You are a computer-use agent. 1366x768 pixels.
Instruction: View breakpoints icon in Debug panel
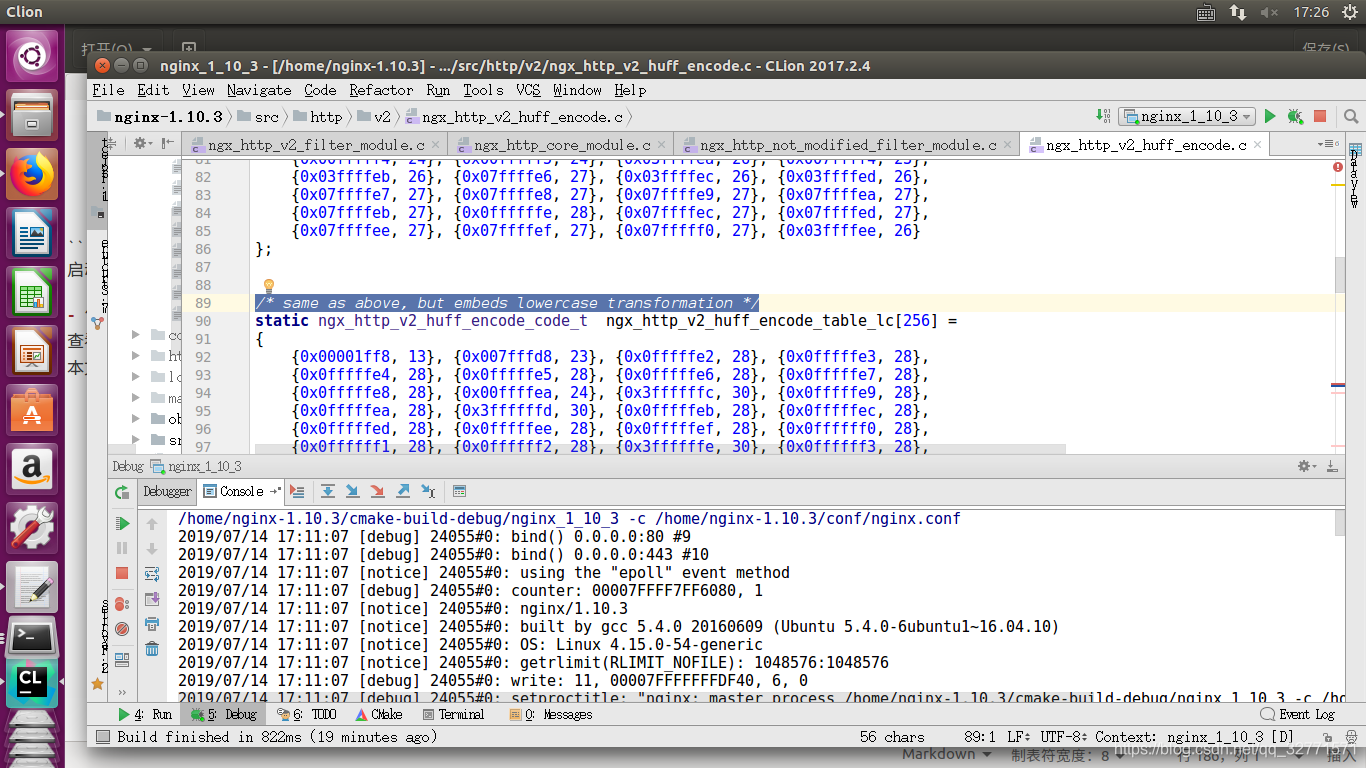pyautogui.click(x=122, y=604)
